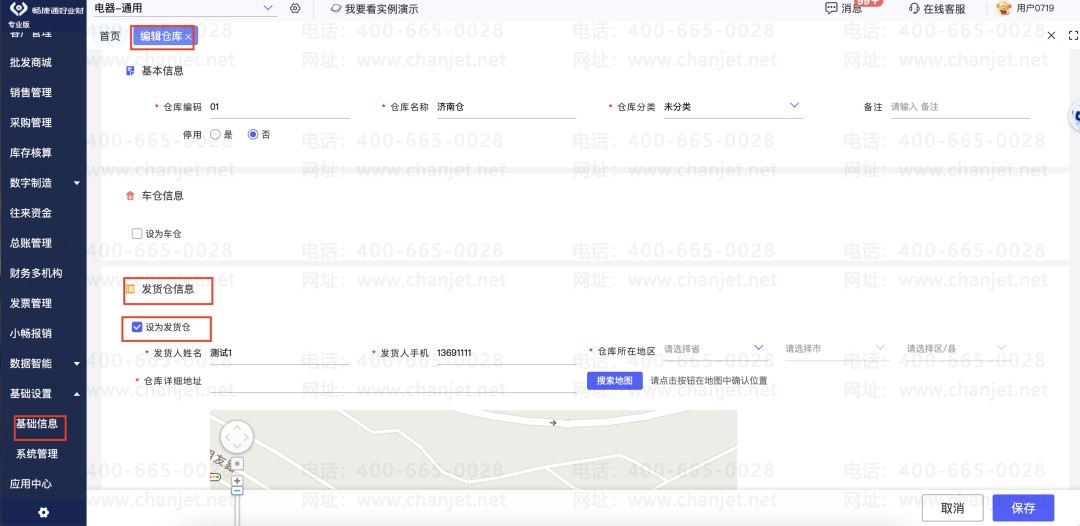1080x526 pixels.
Task: Click the 基本信息 section icon
Action: pyautogui.click(x=130, y=70)
